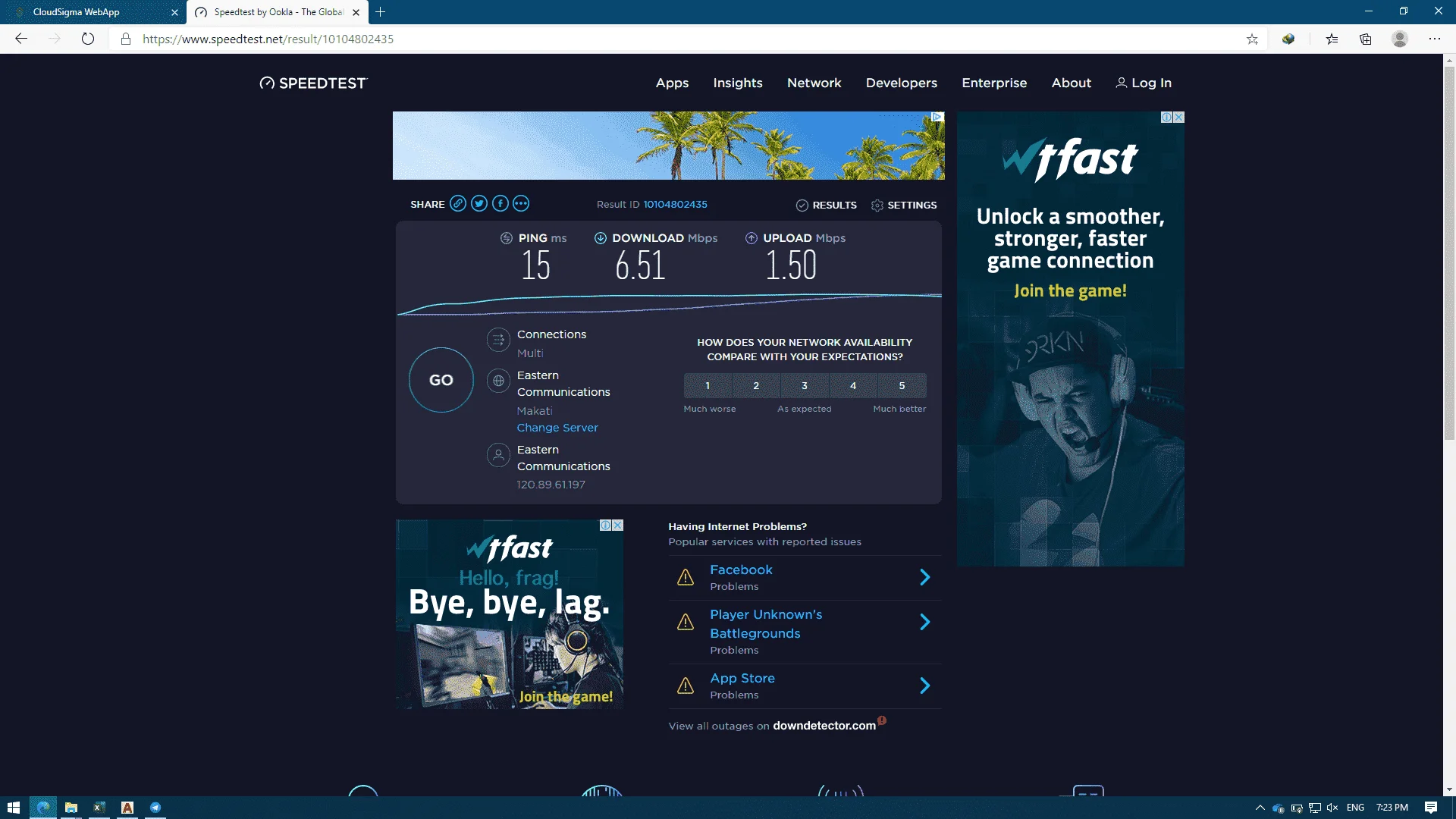Rate network availability as 5 (much better)
Viewport: 1456px width, 819px height.
[x=902, y=386]
